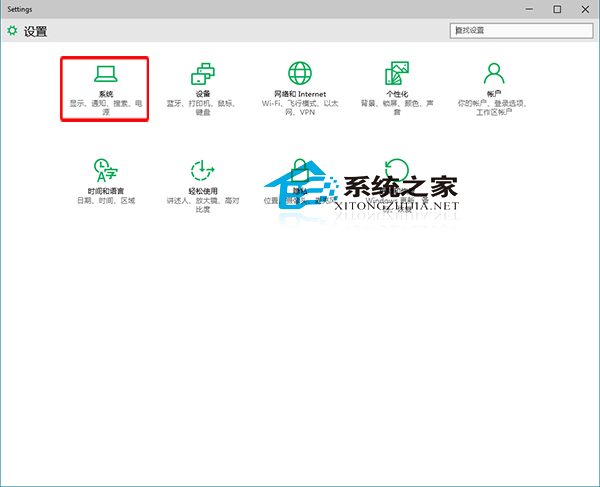Open the 时间和语言 clock icon
The width and height of the screenshot is (600, 487).
(106, 170)
